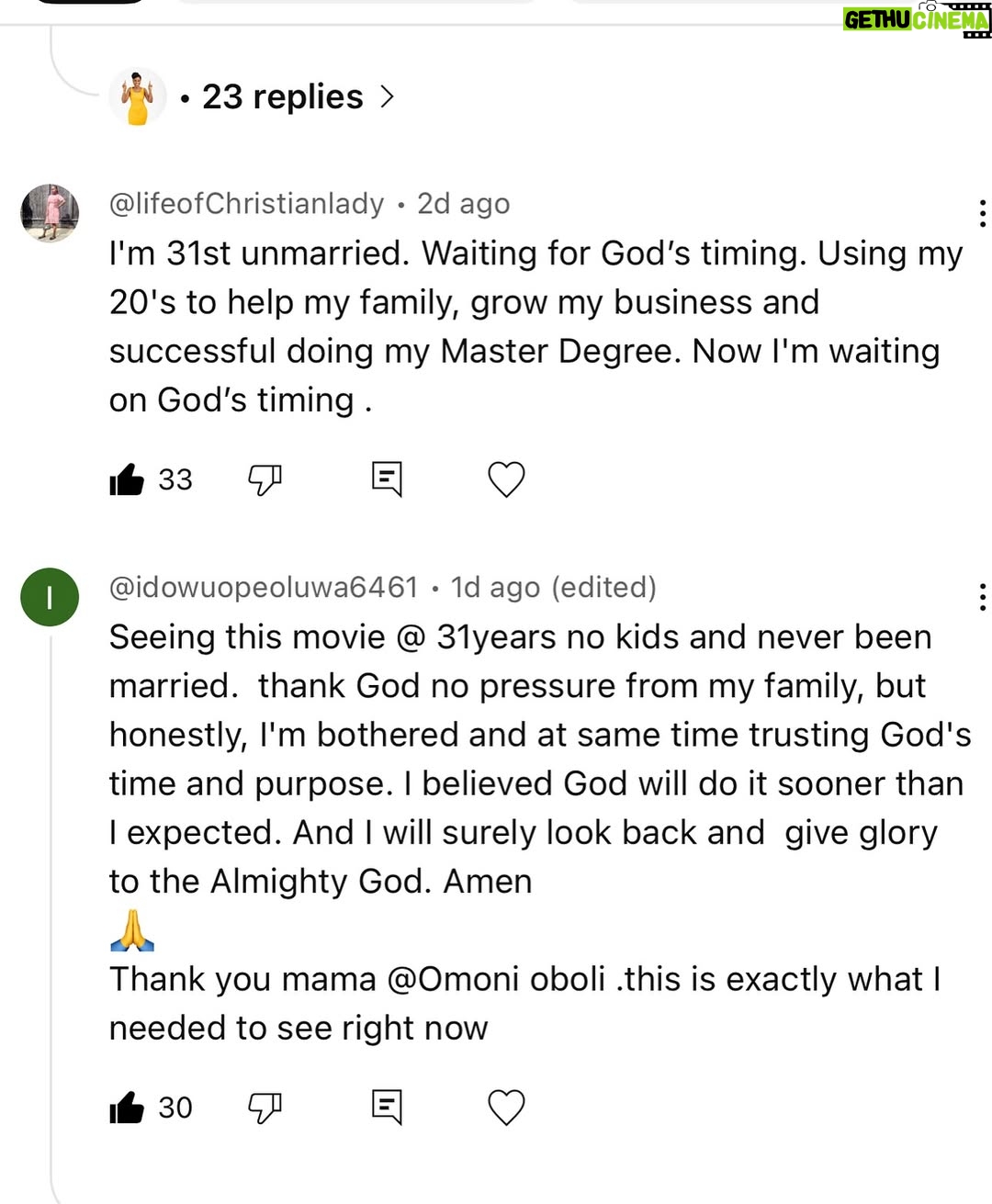Open more options for @idowuopeoluwa6461 comment

pos(982,597)
